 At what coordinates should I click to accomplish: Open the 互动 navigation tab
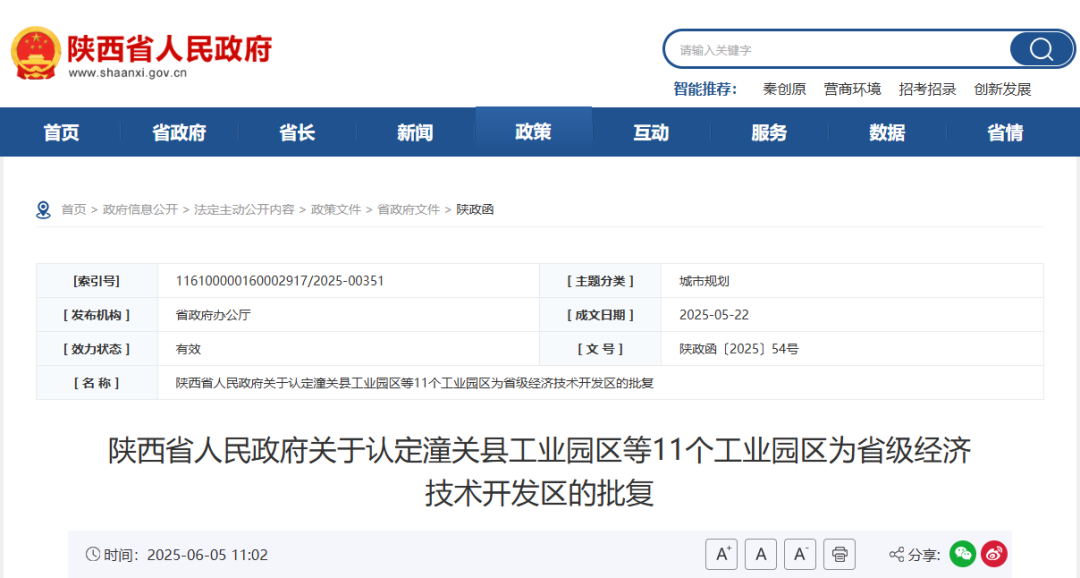point(651,132)
